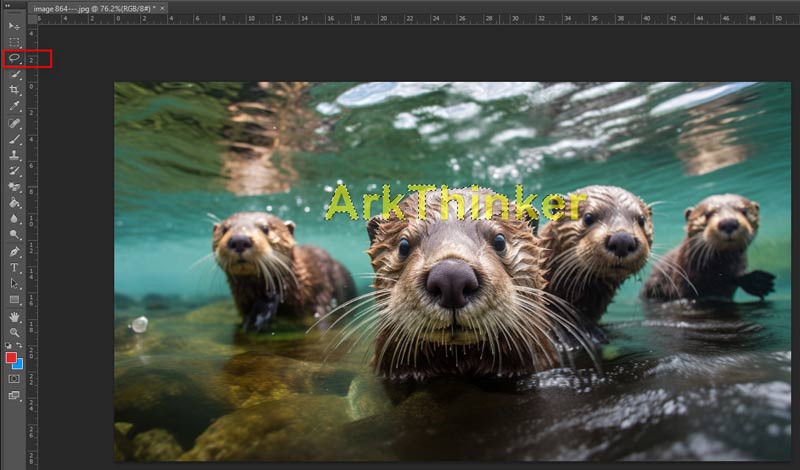The width and height of the screenshot is (800, 470).
Task: Select the Path Selection tool
Action: tap(14, 284)
